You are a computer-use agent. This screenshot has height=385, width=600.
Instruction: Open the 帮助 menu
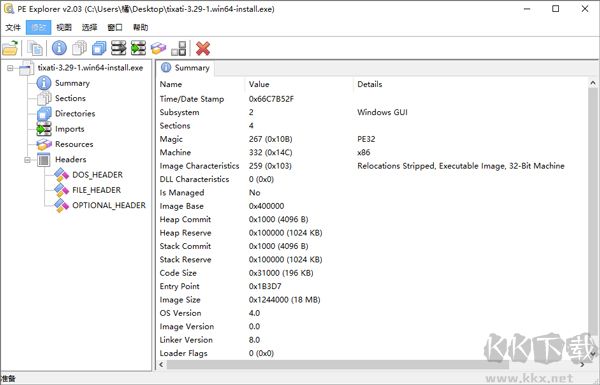click(140, 28)
